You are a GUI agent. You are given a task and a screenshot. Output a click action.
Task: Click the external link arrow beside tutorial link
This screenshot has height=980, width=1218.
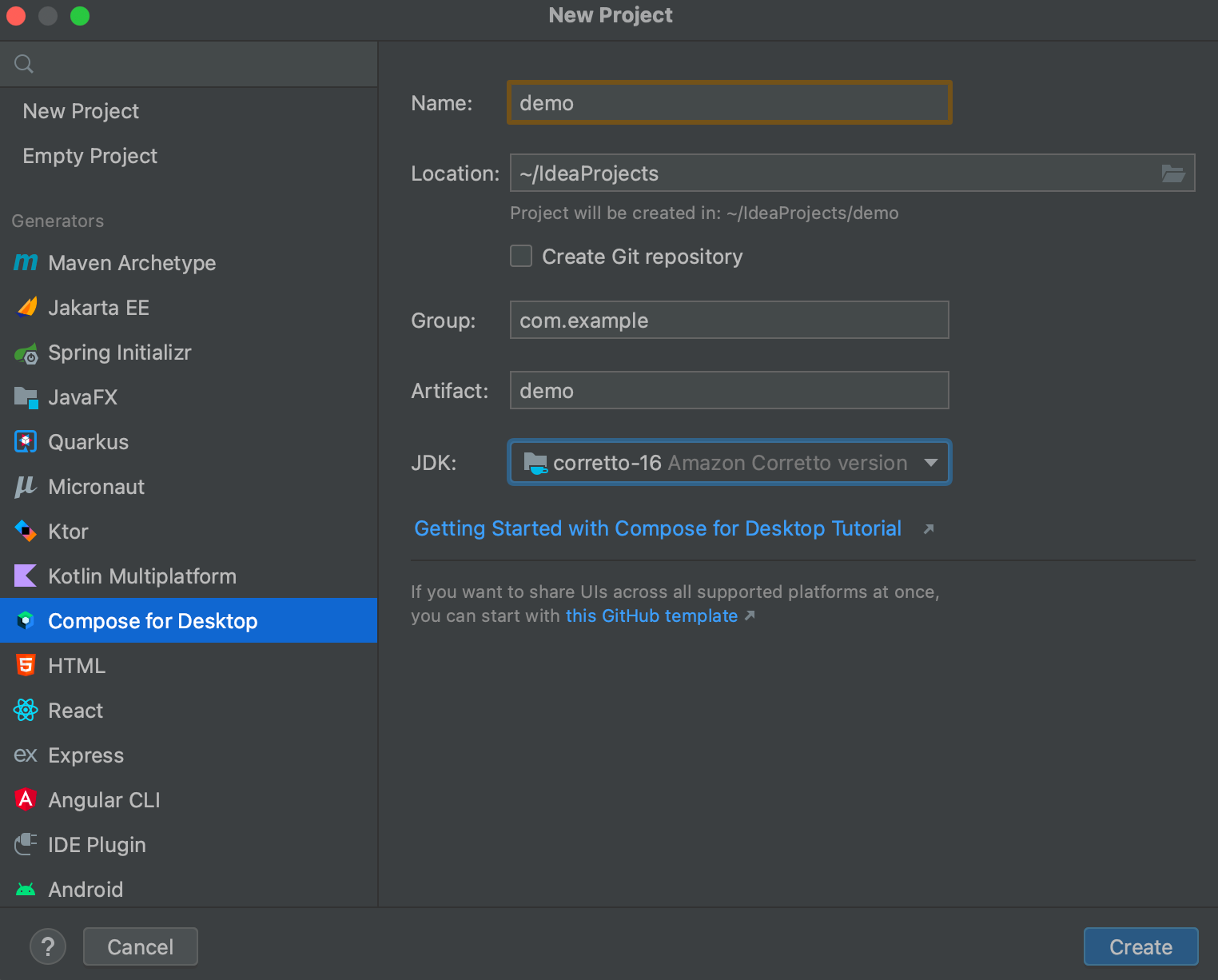pyautogui.click(x=928, y=529)
